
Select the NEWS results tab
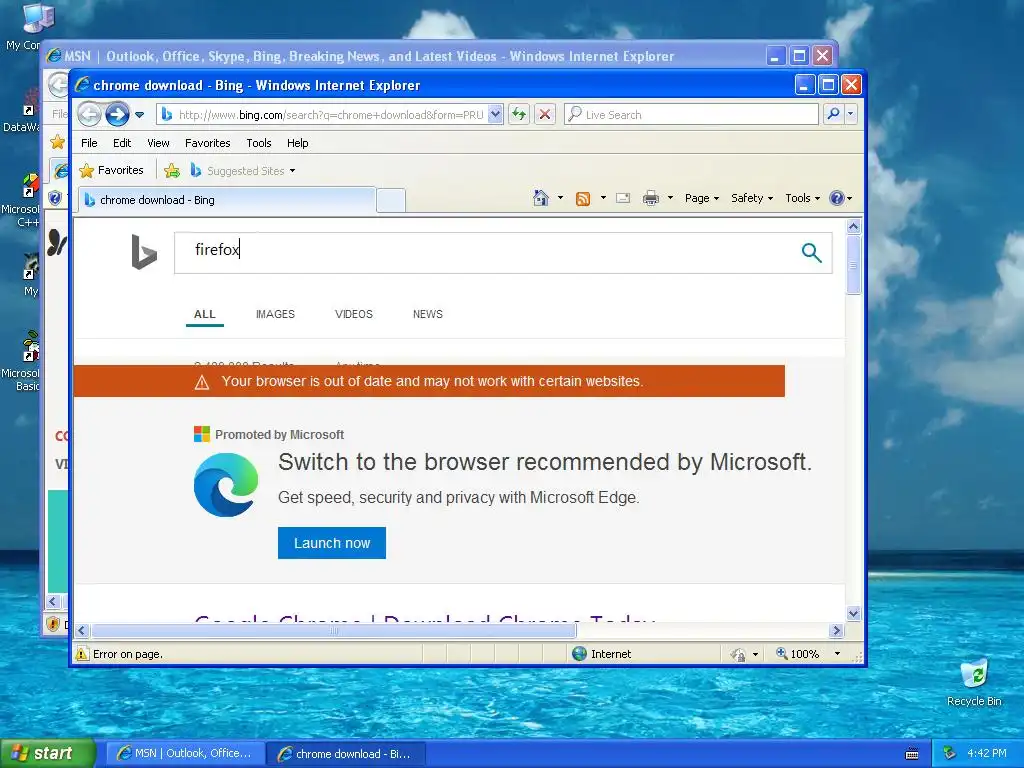coord(427,314)
